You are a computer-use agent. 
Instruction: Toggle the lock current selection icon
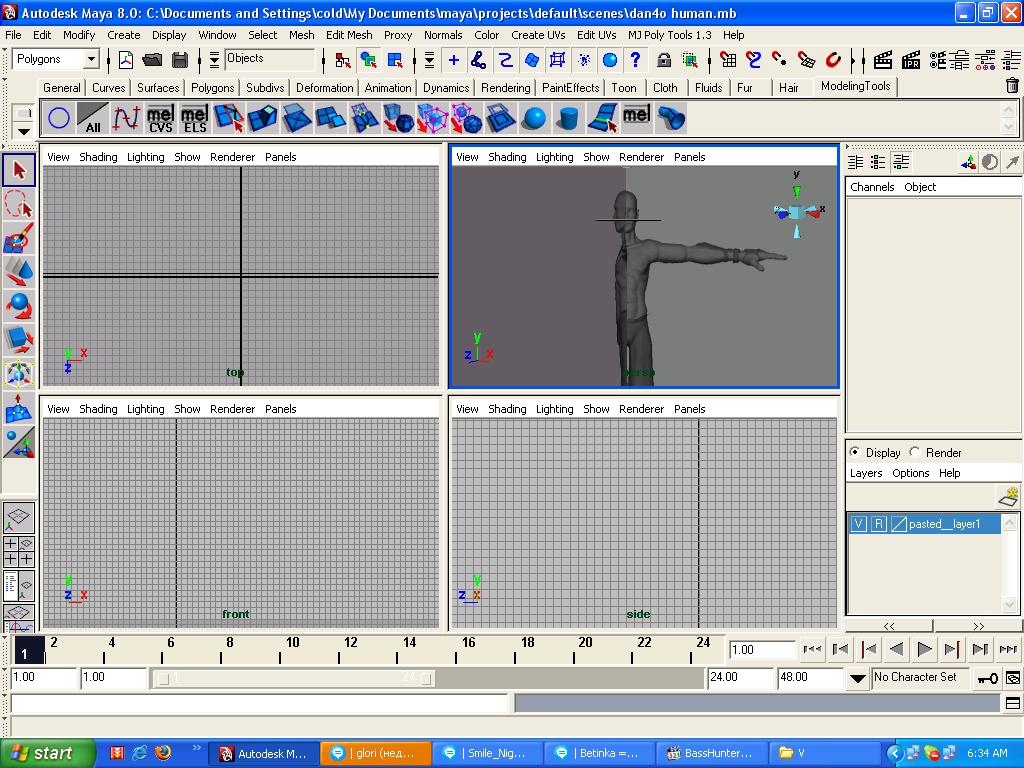coord(664,60)
